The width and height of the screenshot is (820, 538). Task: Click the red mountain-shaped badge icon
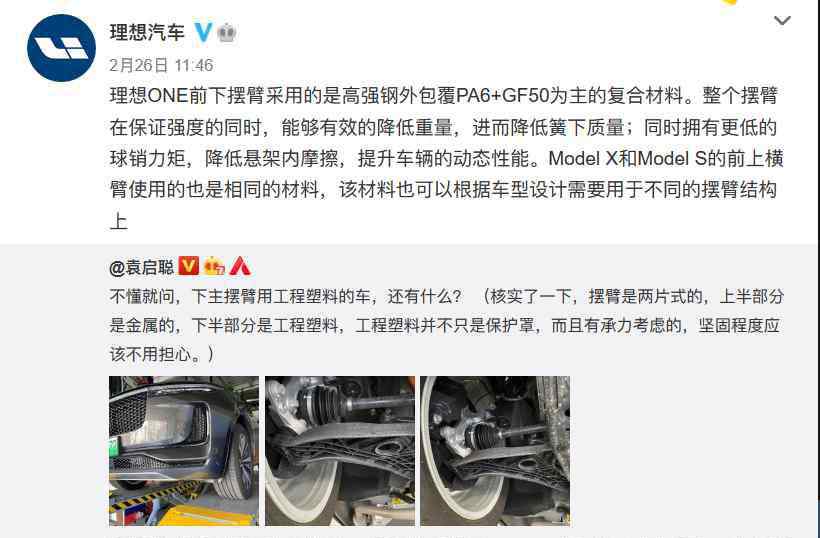coord(240,266)
